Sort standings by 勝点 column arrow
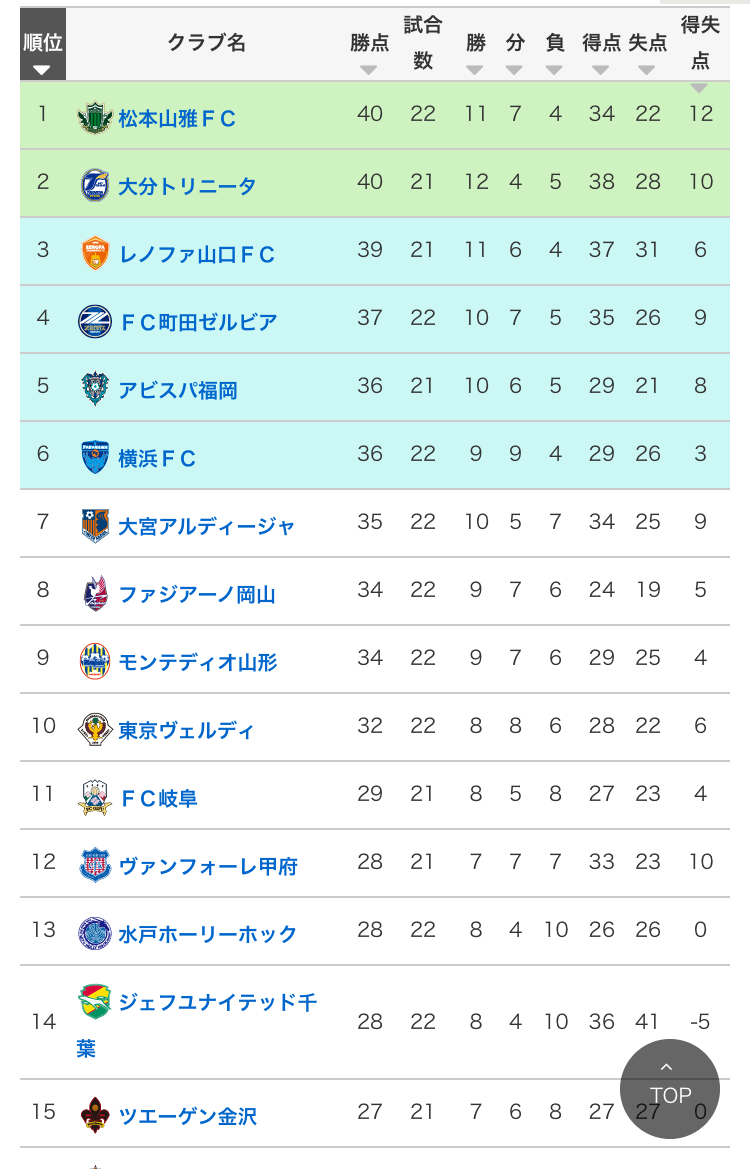This screenshot has height=1169, width=750. click(369, 70)
